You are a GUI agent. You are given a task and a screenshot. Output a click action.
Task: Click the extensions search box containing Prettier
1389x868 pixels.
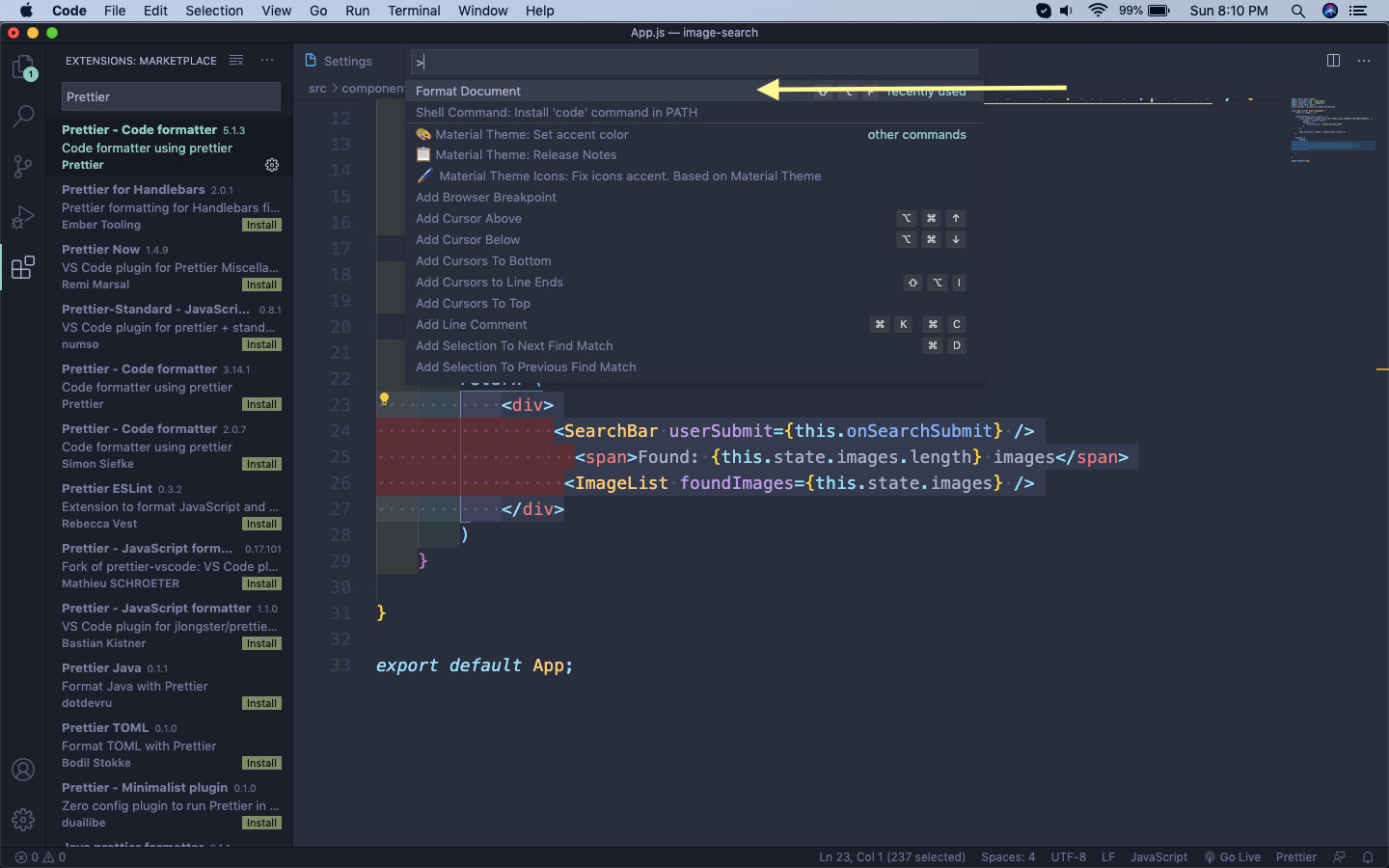pyautogui.click(x=171, y=96)
